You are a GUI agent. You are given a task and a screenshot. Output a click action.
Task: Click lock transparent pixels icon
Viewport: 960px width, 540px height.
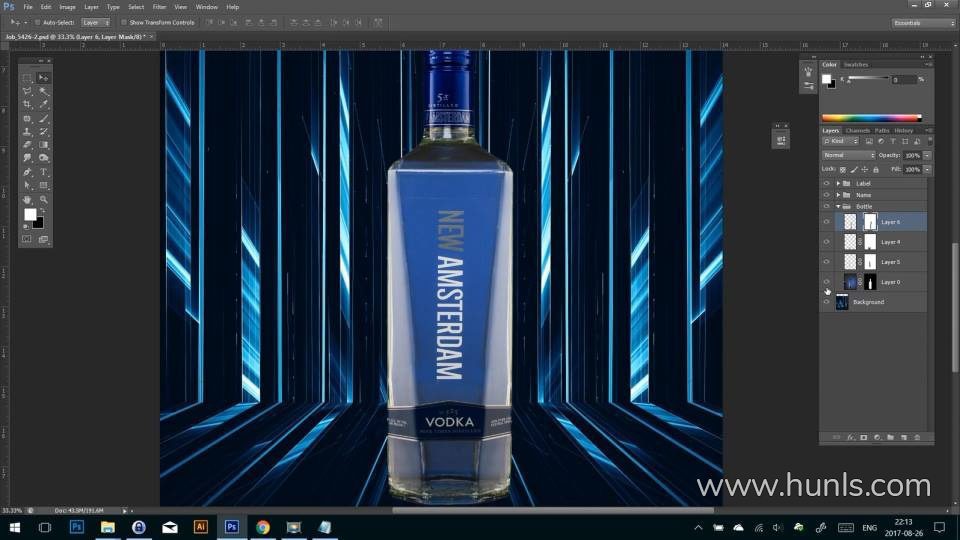point(842,170)
